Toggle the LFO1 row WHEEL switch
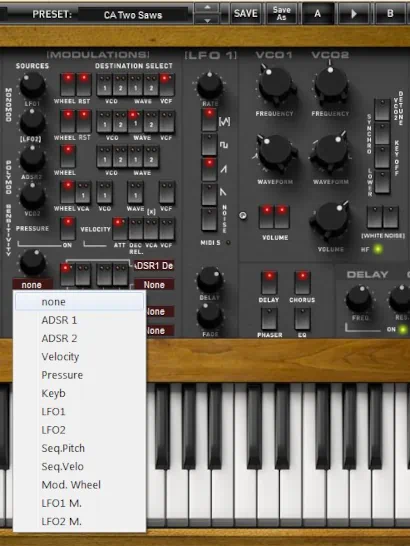 tap(68, 85)
